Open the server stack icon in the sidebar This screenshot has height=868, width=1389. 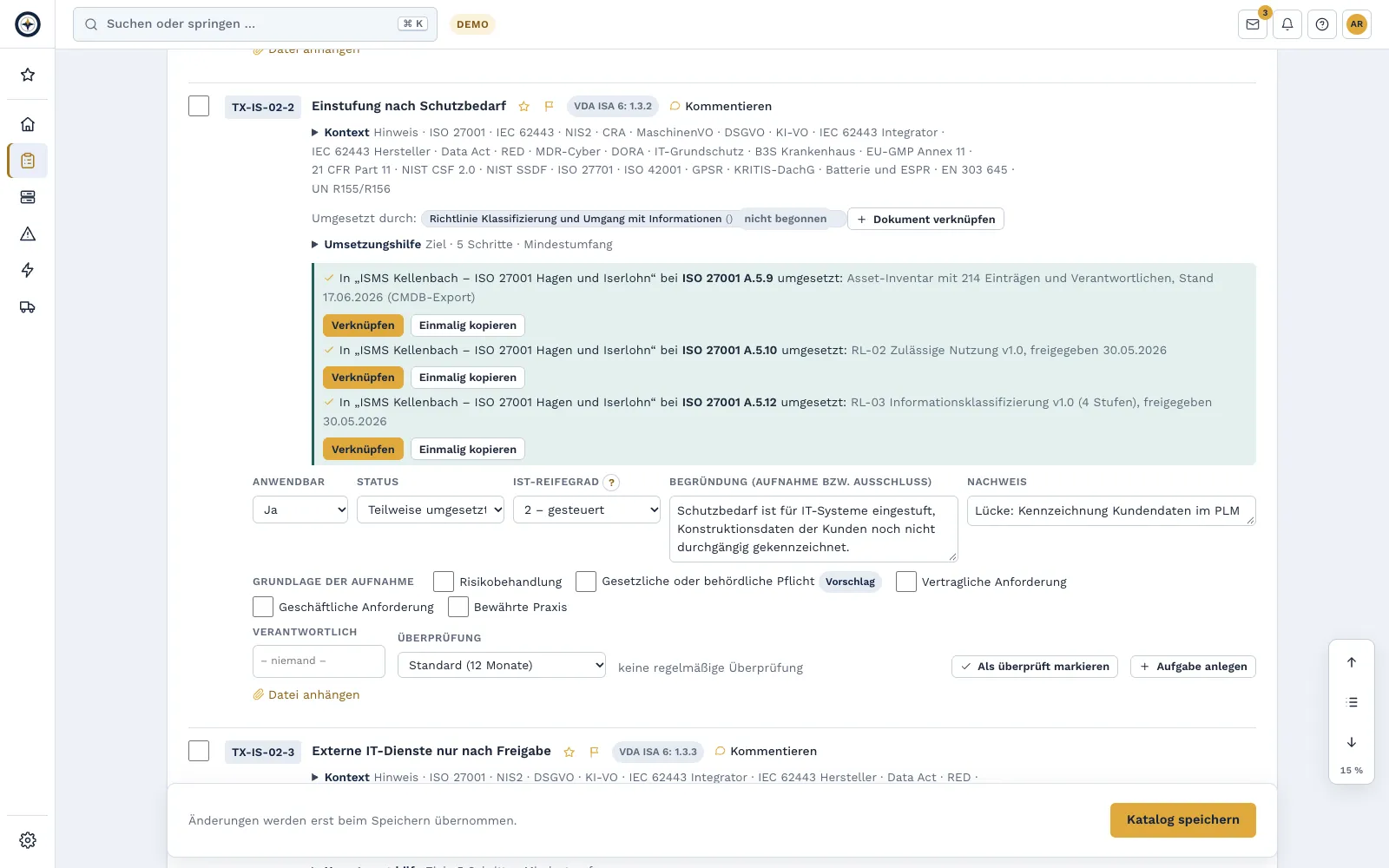[x=28, y=197]
